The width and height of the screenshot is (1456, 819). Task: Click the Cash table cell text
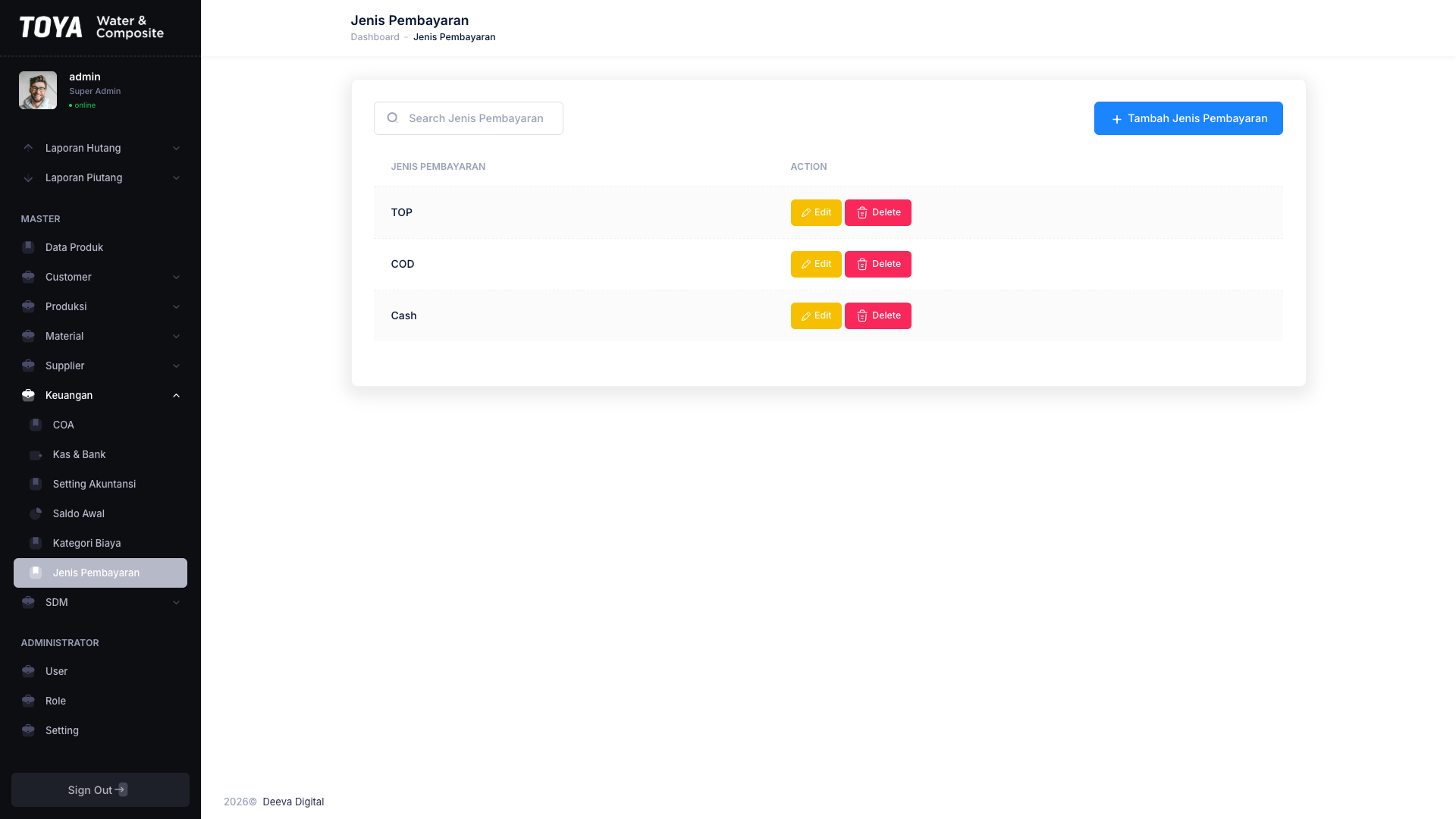403,315
